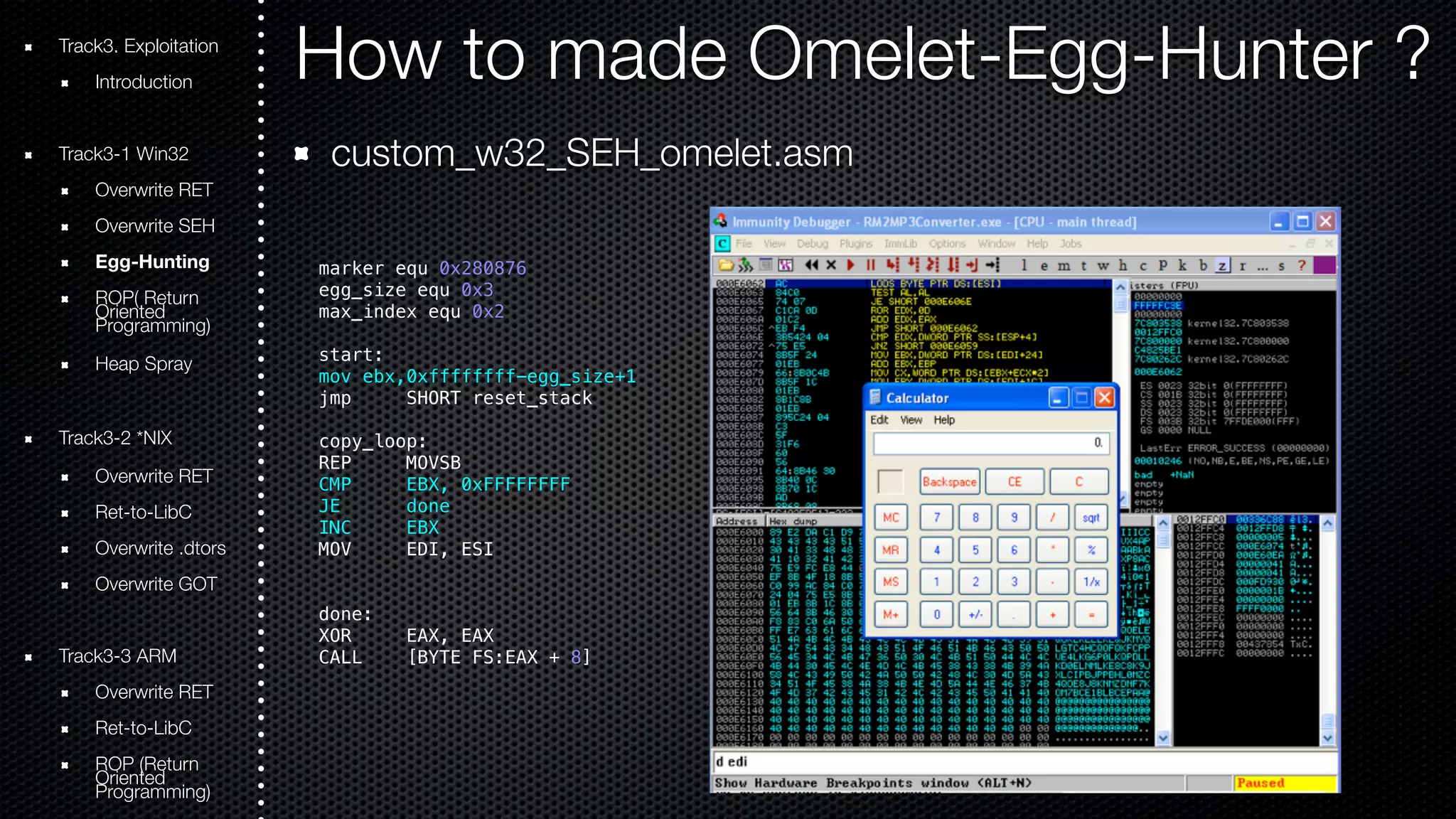Pause execution with the red pause icon
Viewport: 1456px width, 819px height.
(870, 265)
